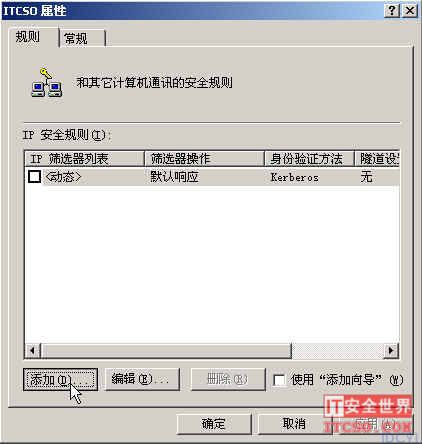Click the 身份验证方法 column header
Image resolution: width=422 pixels, height=444 pixels.
[309, 159]
